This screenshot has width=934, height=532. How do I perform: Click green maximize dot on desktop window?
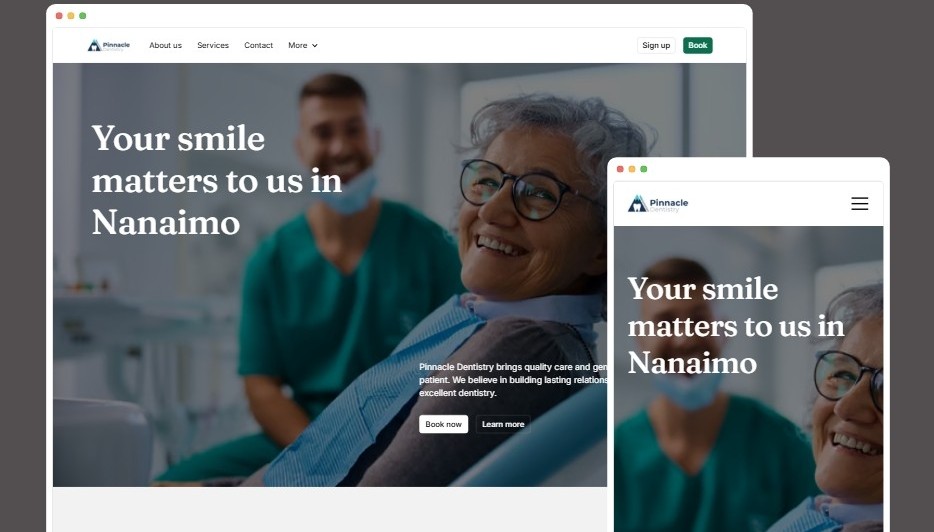83,15
